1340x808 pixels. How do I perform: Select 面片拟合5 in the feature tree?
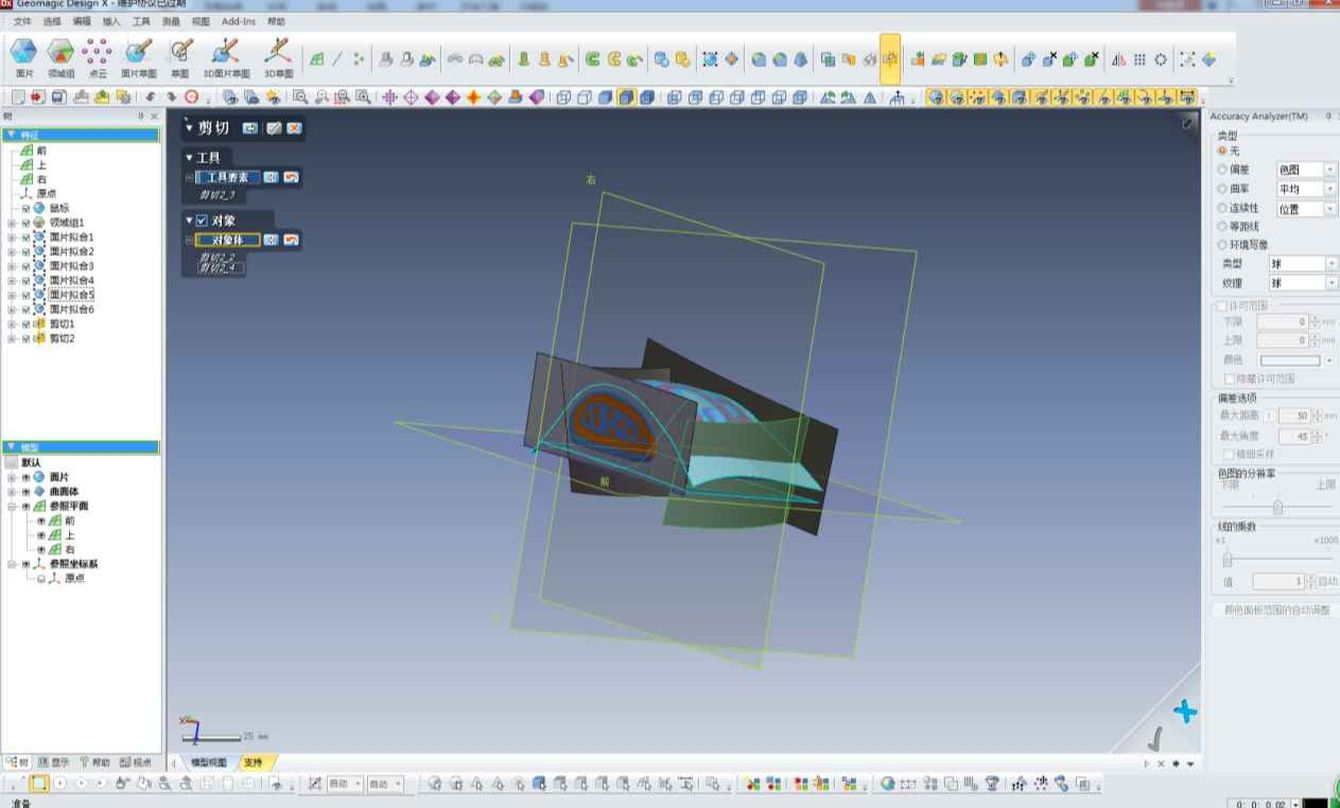coord(72,295)
